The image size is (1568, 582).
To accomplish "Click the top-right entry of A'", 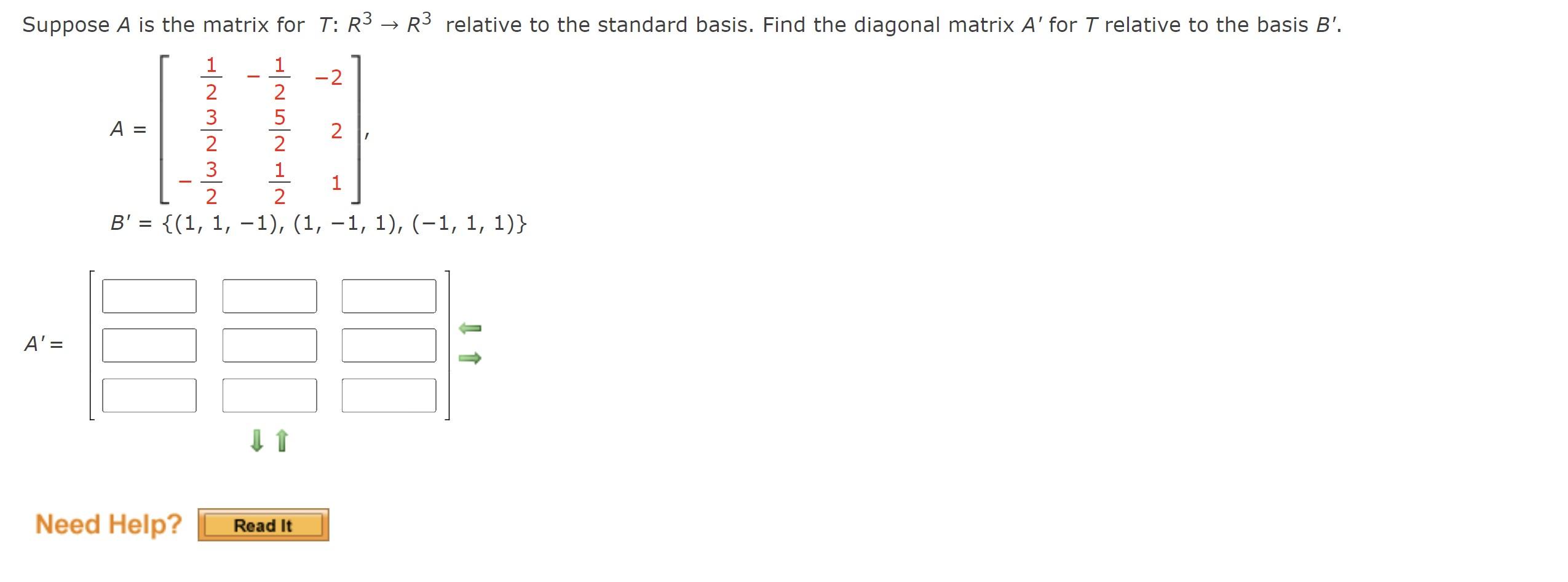I will point(389,297).
